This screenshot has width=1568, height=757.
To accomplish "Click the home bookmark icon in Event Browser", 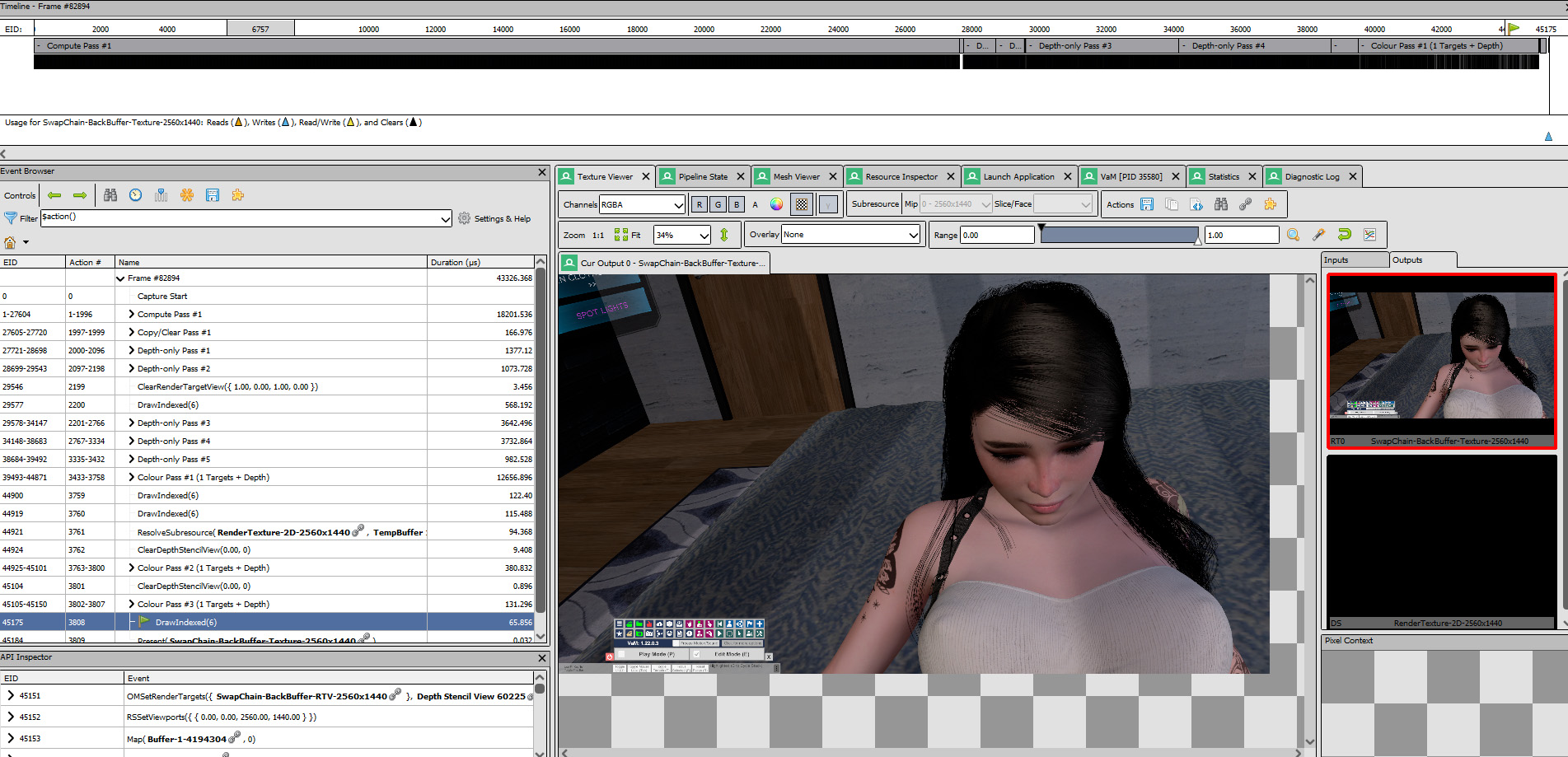I will click(10, 242).
